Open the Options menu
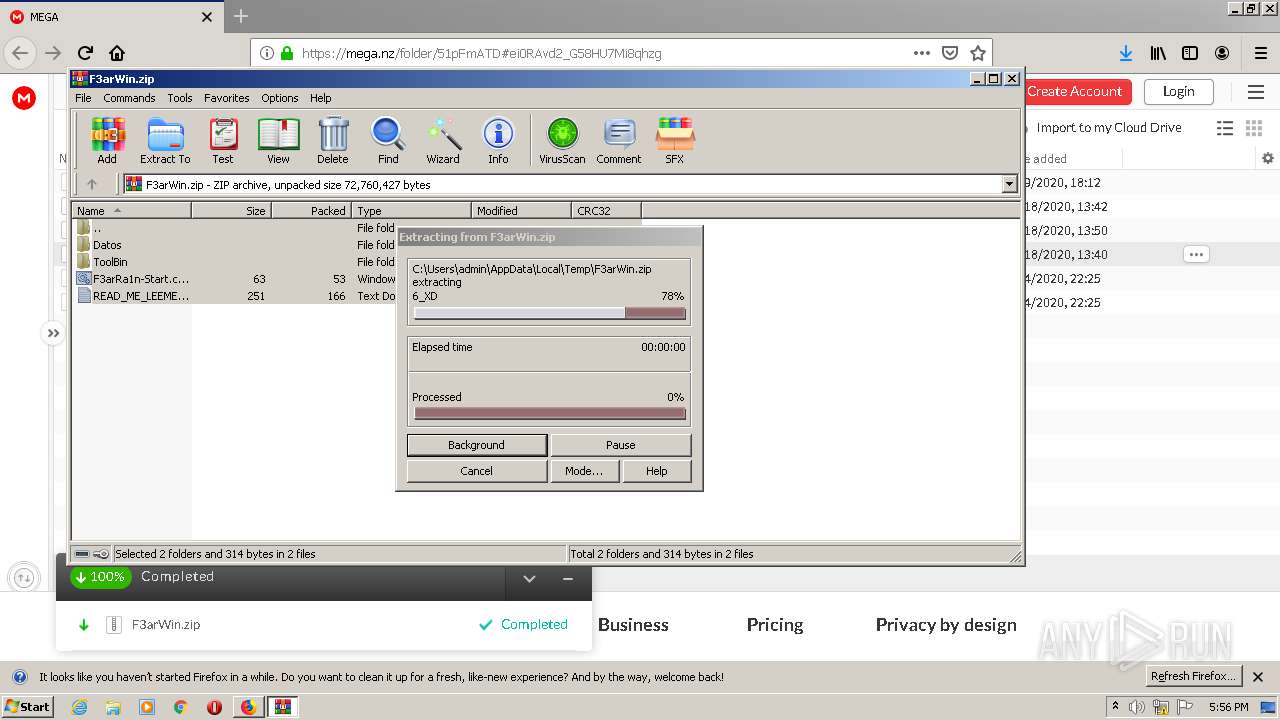This screenshot has width=1280, height=720. pyautogui.click(x=280, y=98)
